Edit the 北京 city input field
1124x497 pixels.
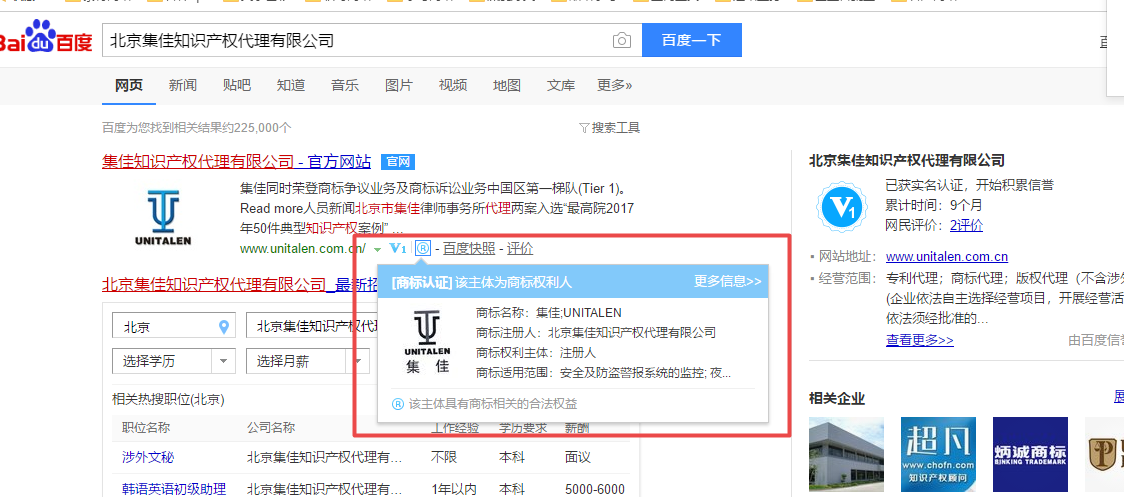pos(174,327)
